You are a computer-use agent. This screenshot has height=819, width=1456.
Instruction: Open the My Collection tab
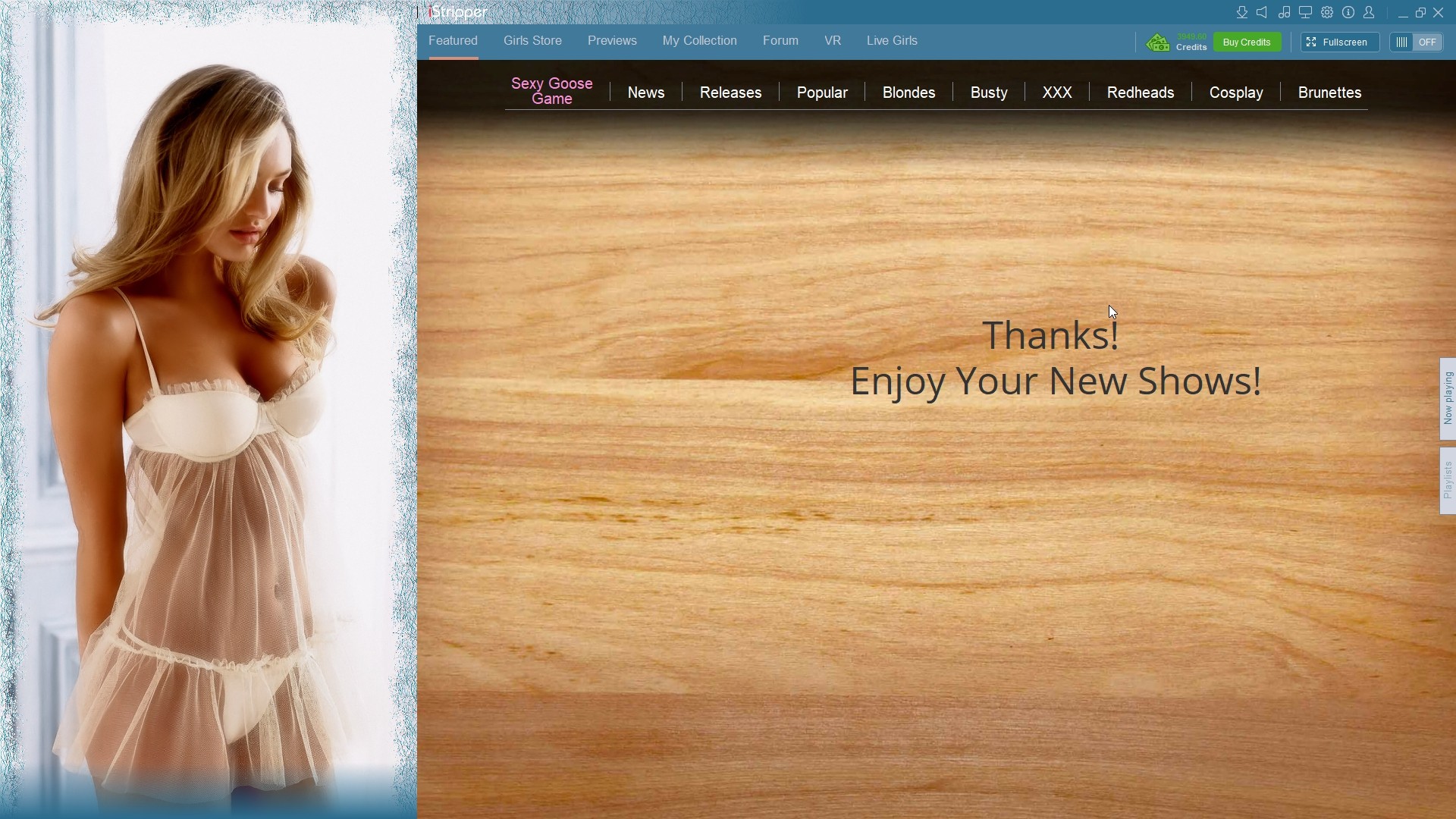[699, 41]
